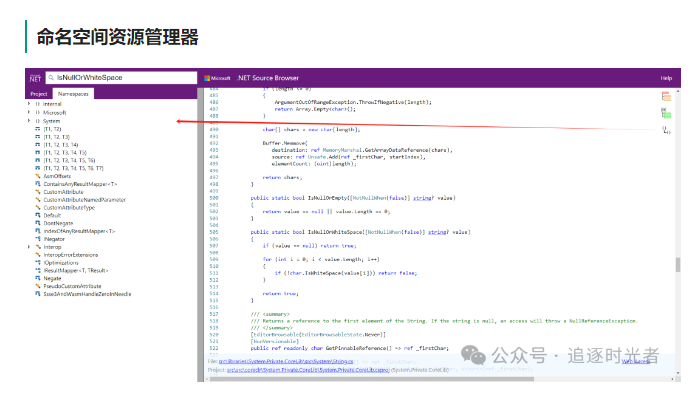The width and height of the screenshot is (693, 399).
Task: Click the icon beside CustomAttributeType
Action: [38, 207]
